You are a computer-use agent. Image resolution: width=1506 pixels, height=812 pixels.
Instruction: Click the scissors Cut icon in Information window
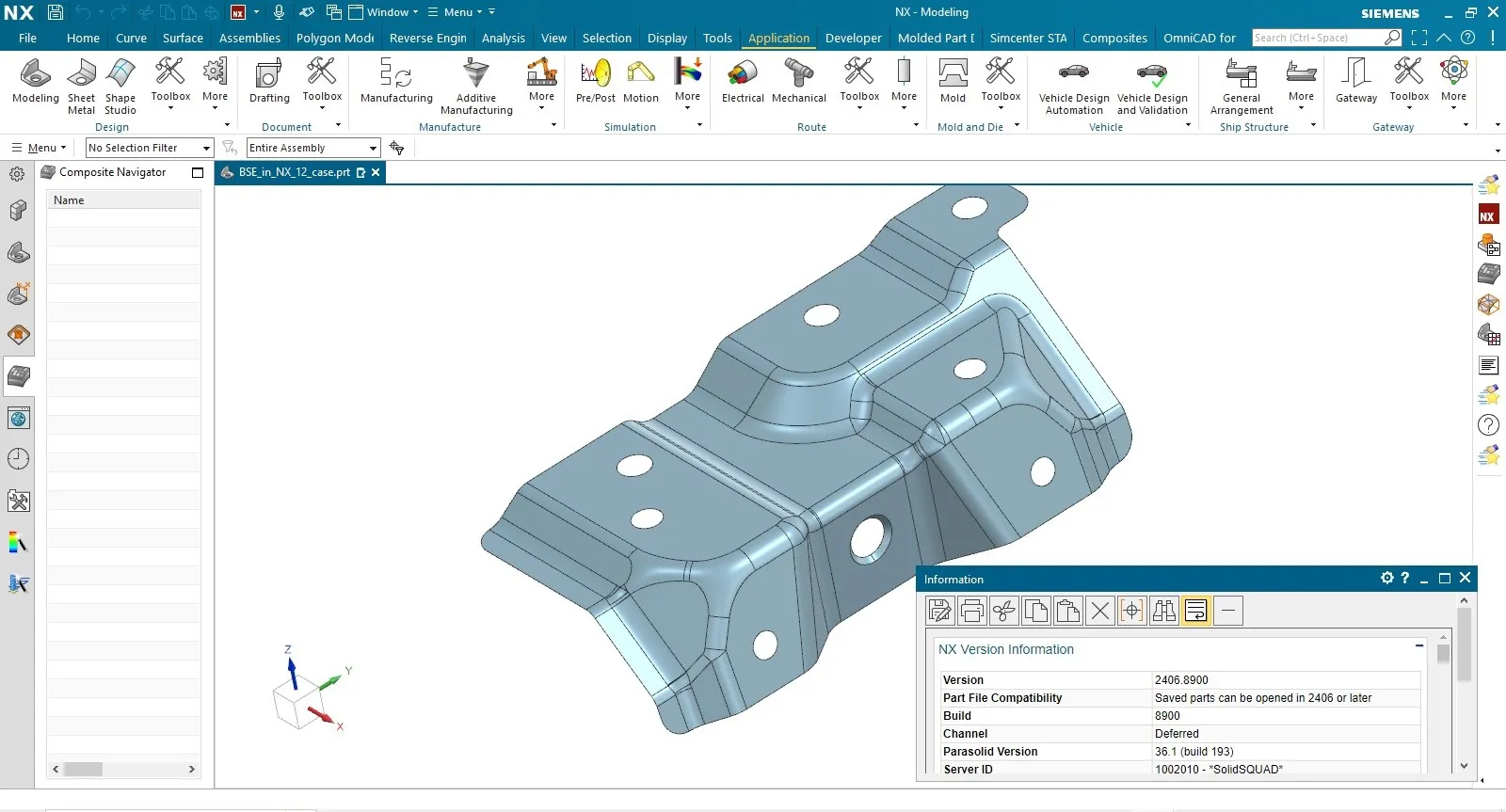pyautogui.click(x=1004, y=611)
